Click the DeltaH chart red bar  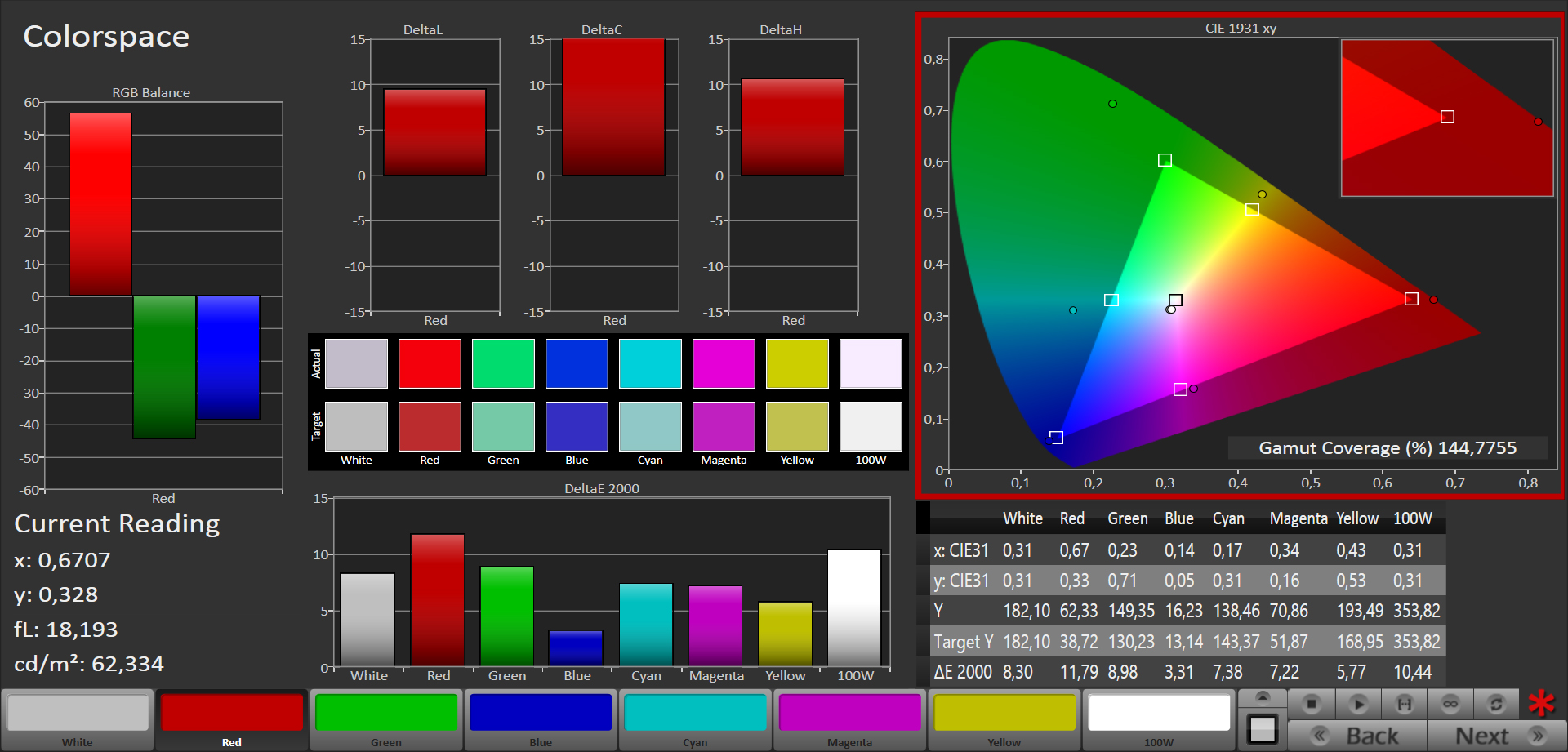click(x=792, y=127)
